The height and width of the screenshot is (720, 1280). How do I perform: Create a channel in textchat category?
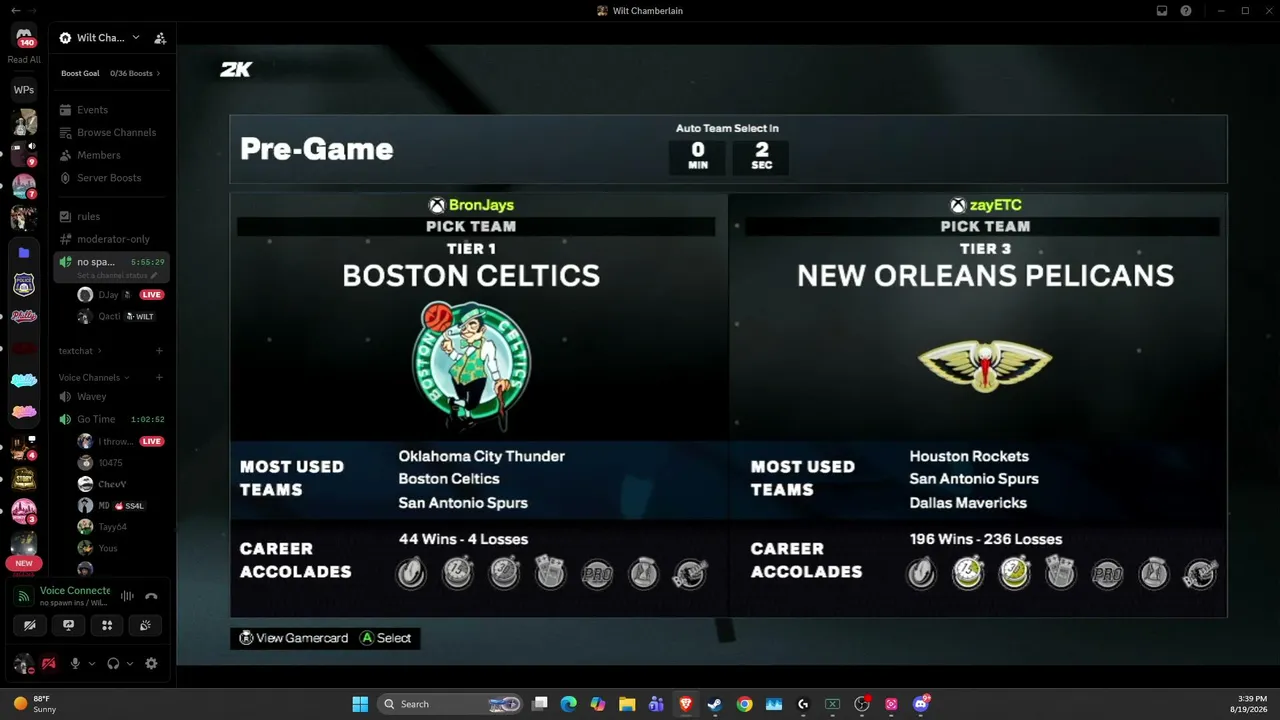[x=159, y=351]
